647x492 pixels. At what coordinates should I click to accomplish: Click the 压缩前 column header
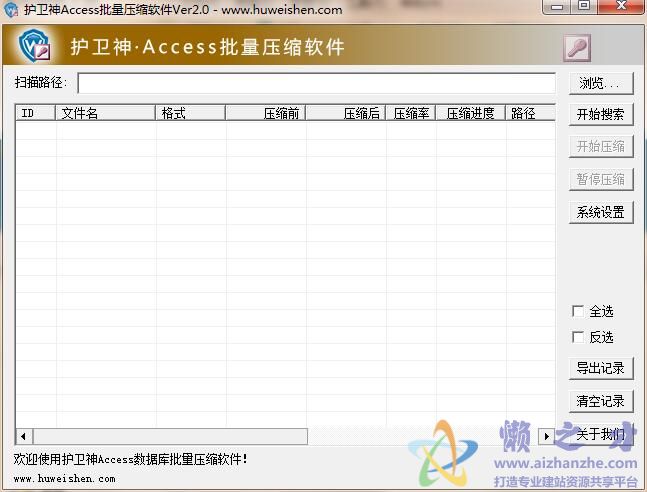point(266,113)
